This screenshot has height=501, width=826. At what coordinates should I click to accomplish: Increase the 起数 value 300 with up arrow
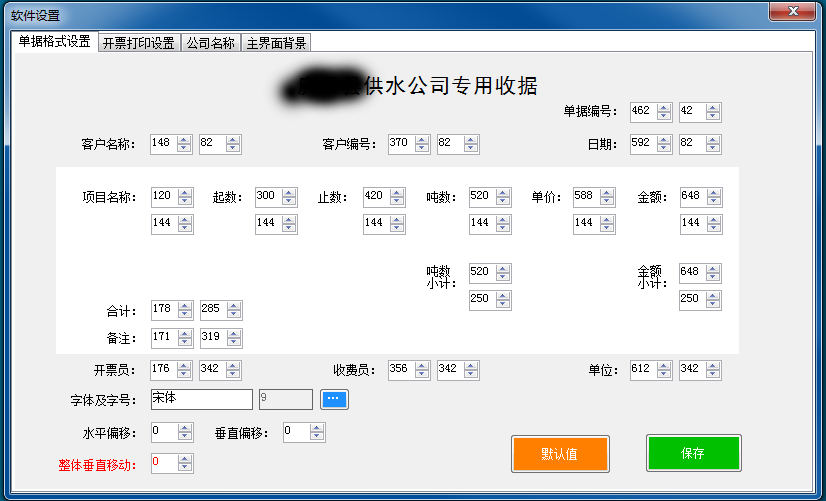click(288, 193)
